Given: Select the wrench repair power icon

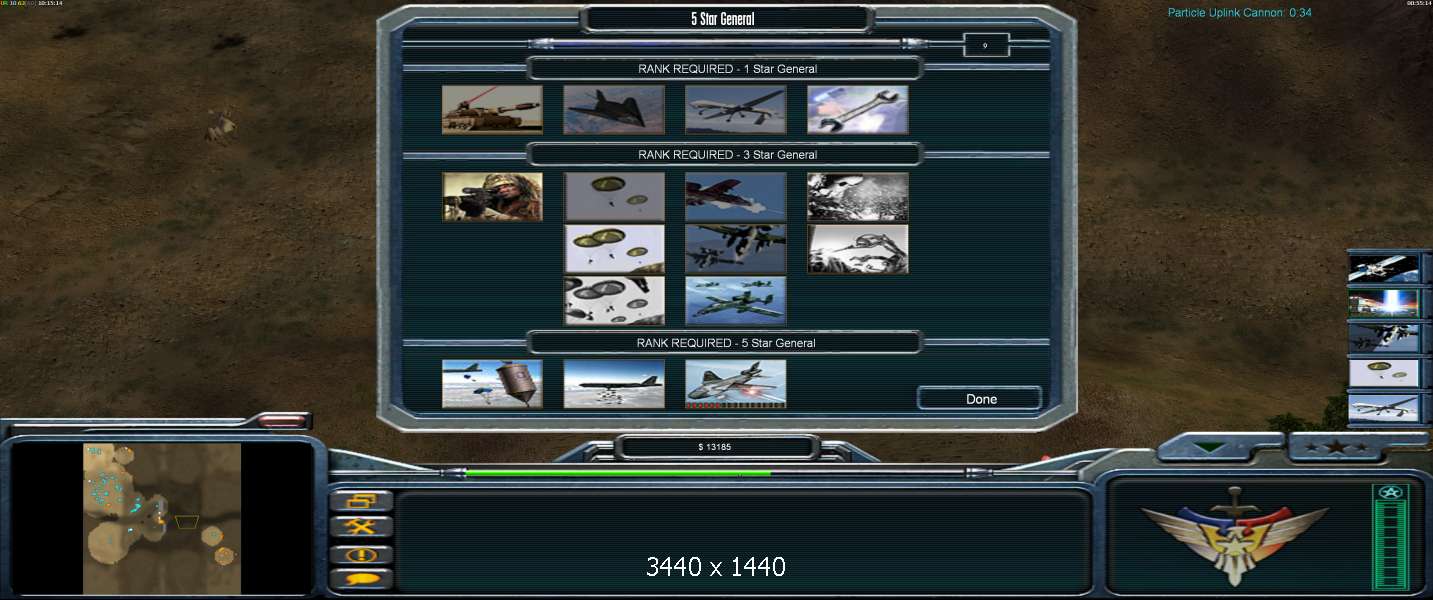Looking at the screenshot, I should 858,110.
